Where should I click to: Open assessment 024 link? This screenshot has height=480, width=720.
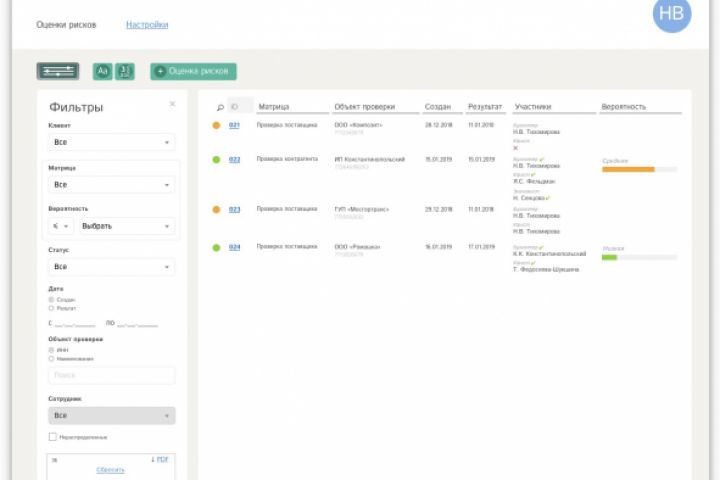pyautogui.click(x=234, y=247)
